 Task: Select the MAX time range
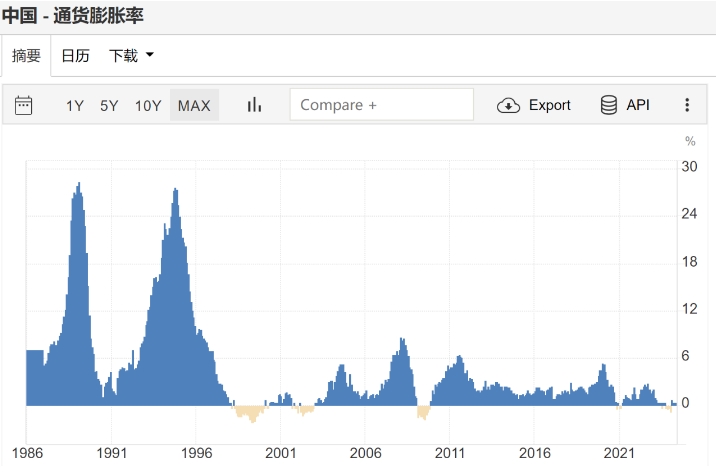click(x=194, y=105)
